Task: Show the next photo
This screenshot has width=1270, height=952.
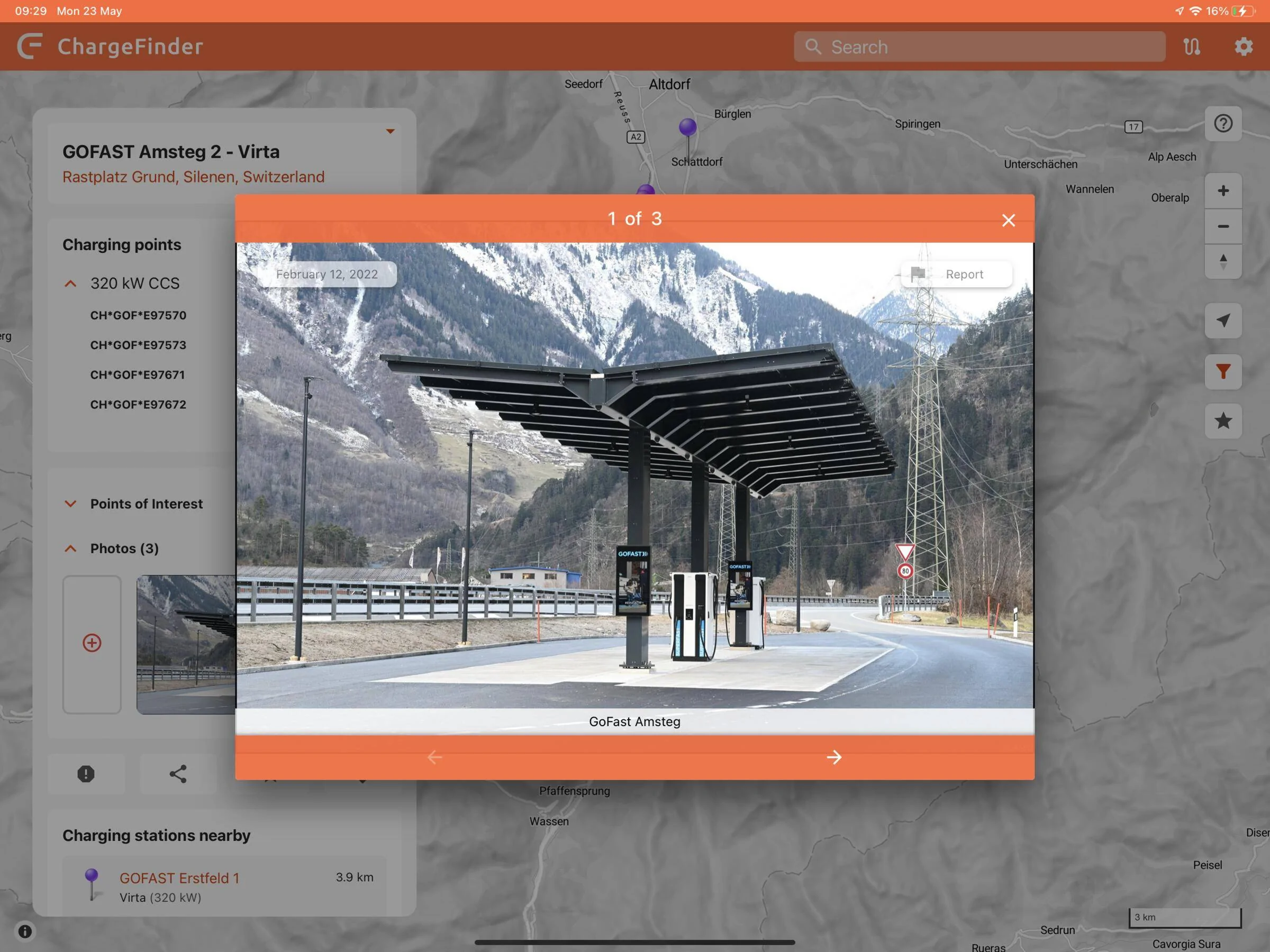Action: tap(833, 757)
